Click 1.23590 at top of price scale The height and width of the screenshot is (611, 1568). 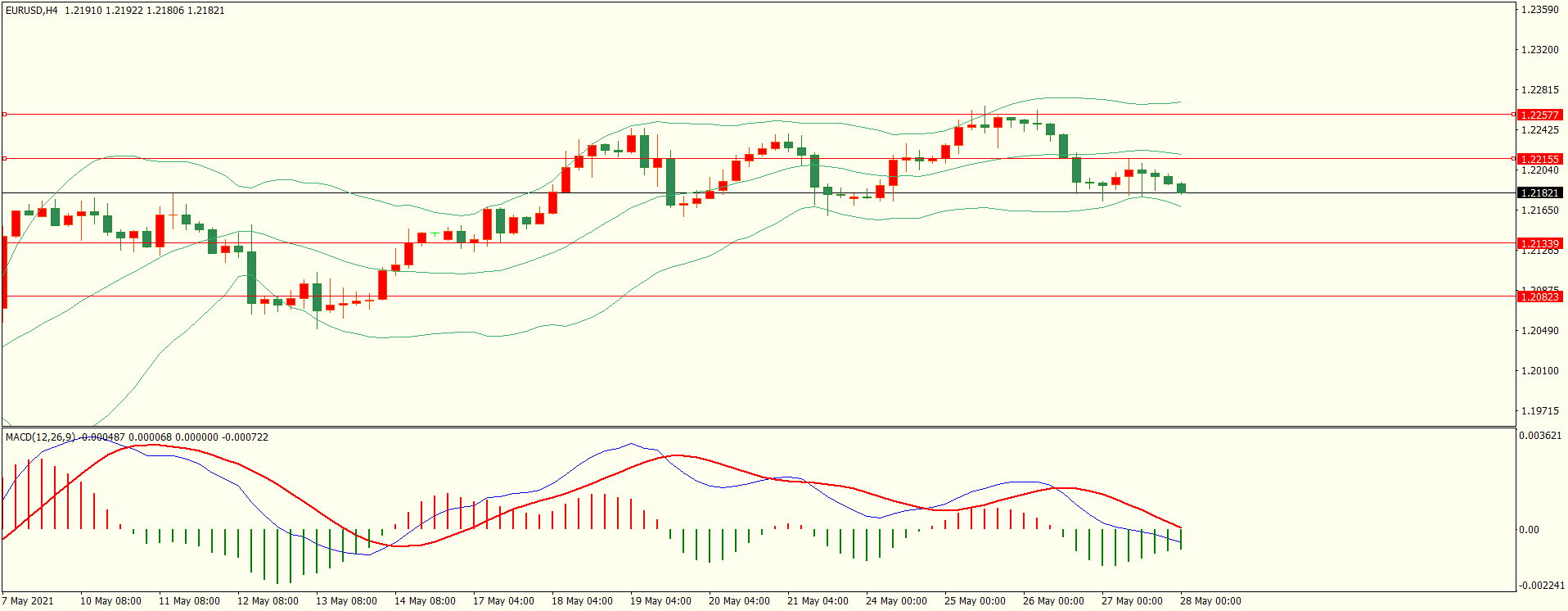(1539, 10)
